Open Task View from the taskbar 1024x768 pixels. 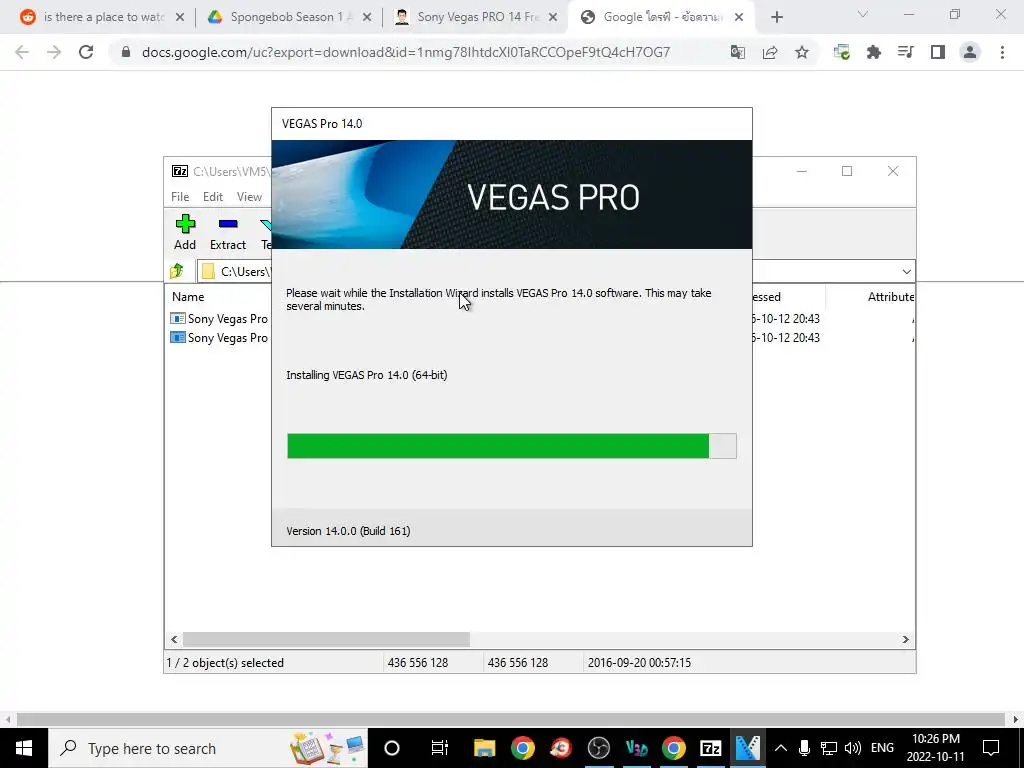click(440, 748)
